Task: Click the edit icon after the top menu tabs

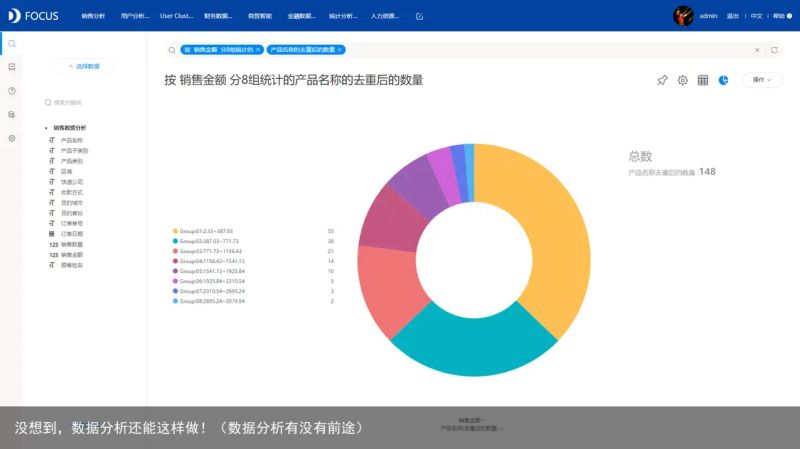Action: 419,16
